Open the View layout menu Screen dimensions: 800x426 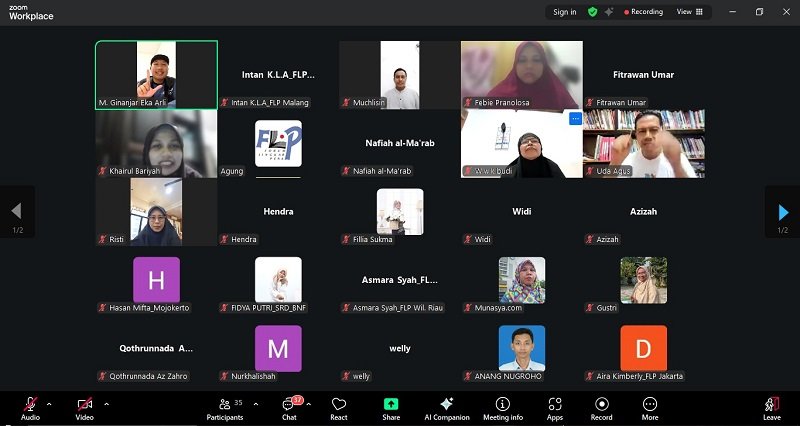tap(689, 12)
